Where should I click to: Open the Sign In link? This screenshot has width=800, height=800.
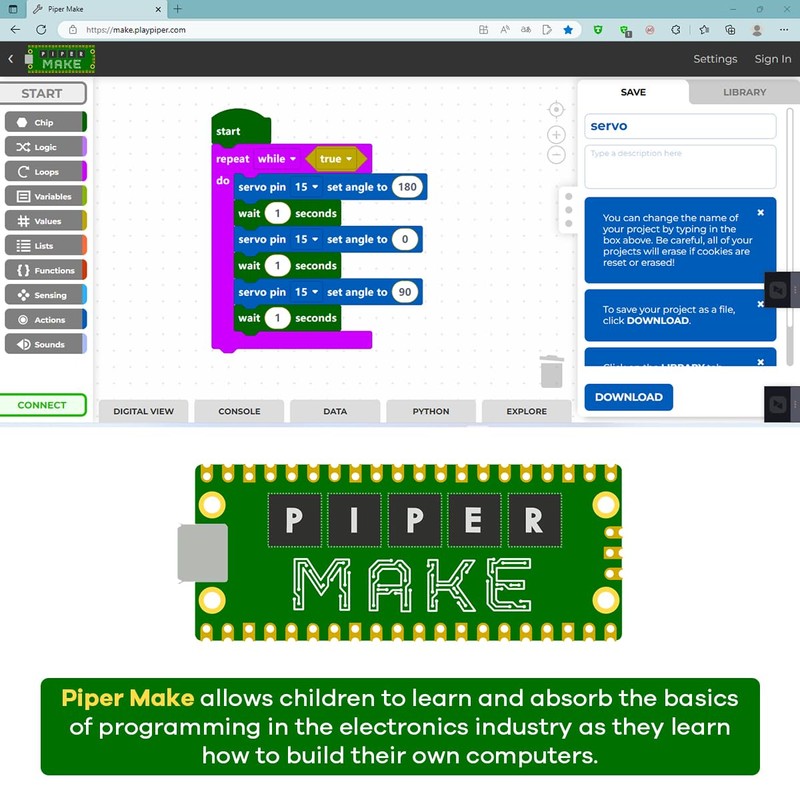(772, 59)
